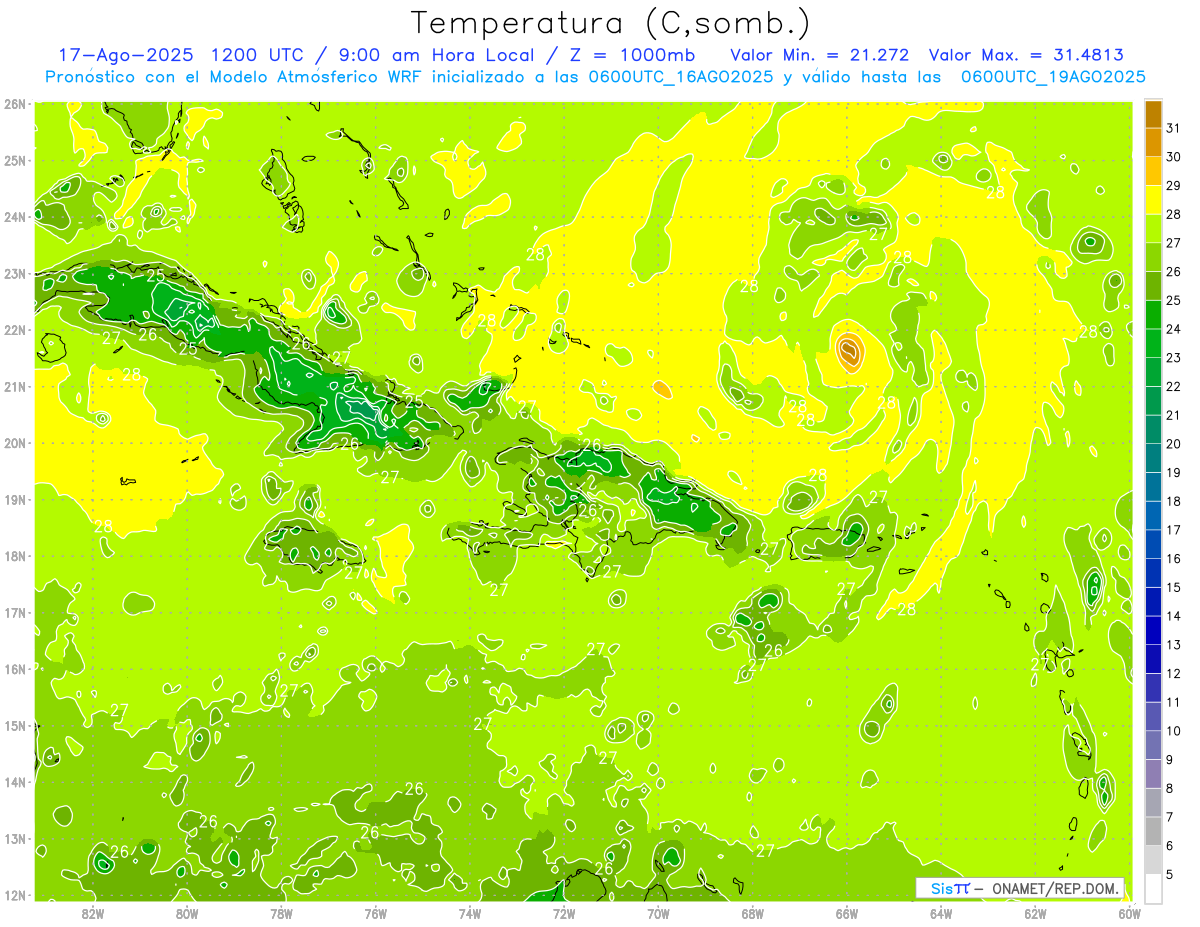Click the "76W" longitude axis label
1200x927 pixels.
[x=376, y=913]
